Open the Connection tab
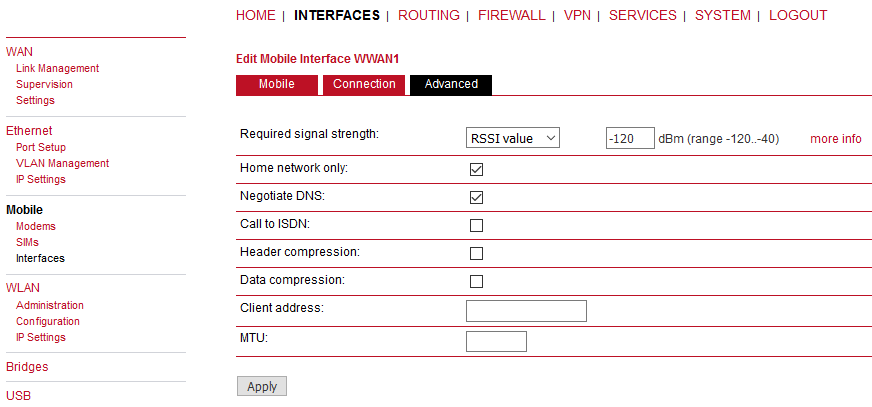 (364, 85)
